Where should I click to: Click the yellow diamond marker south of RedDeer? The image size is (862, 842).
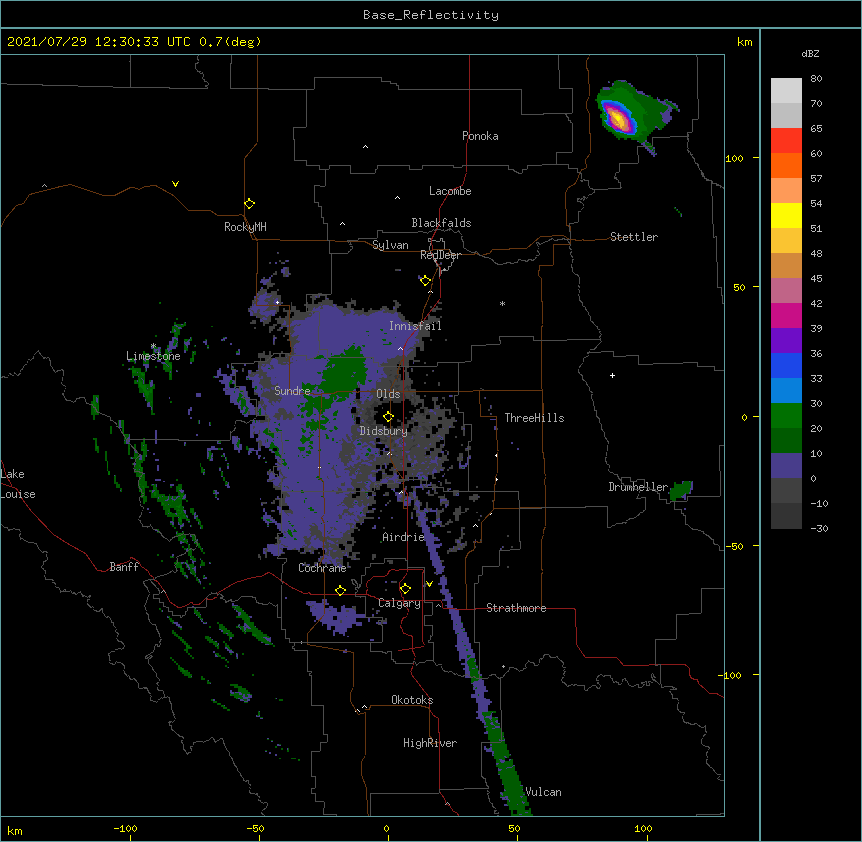click(x=425, y=281)
